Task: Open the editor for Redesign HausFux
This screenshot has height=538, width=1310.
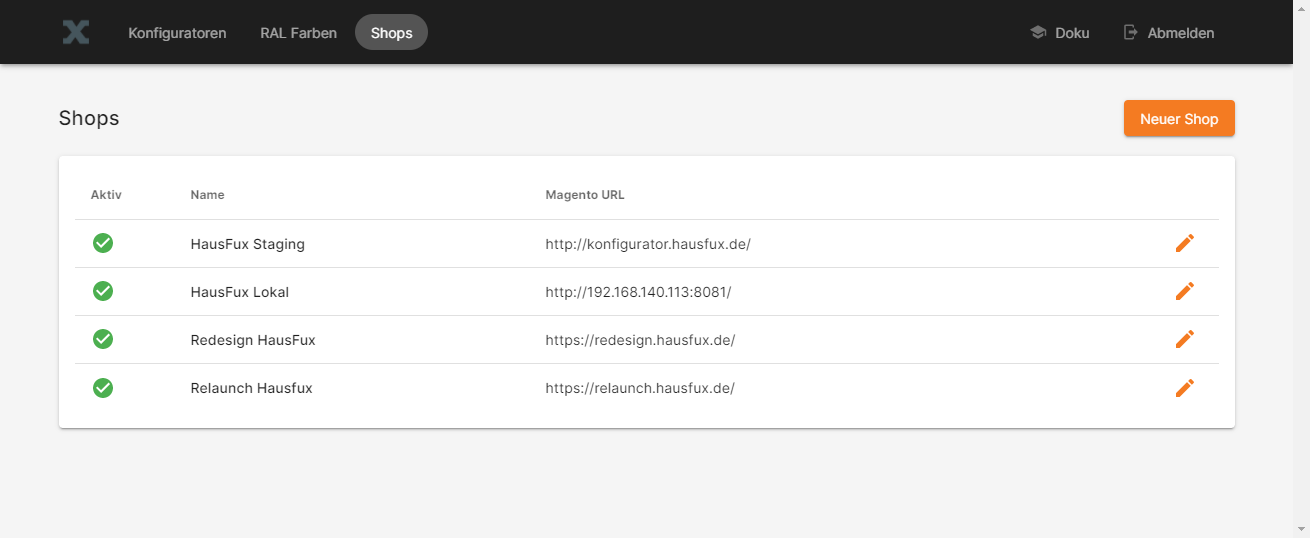Action: pos(1185,339)
